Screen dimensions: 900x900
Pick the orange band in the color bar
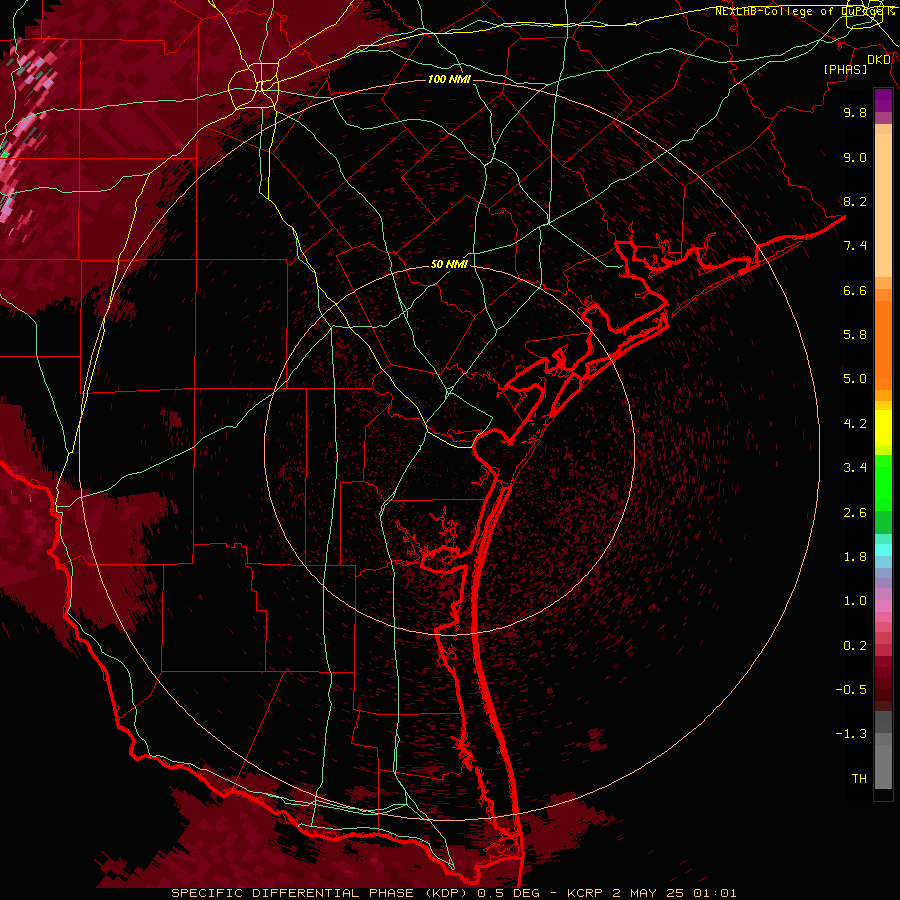[x=883, y=344]
